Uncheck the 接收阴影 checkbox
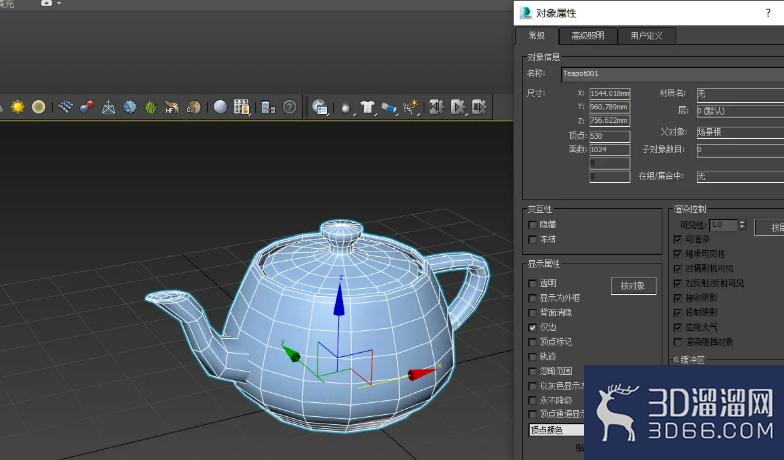Viewport: 784px width, 460px height. click(x=678, y=298)
